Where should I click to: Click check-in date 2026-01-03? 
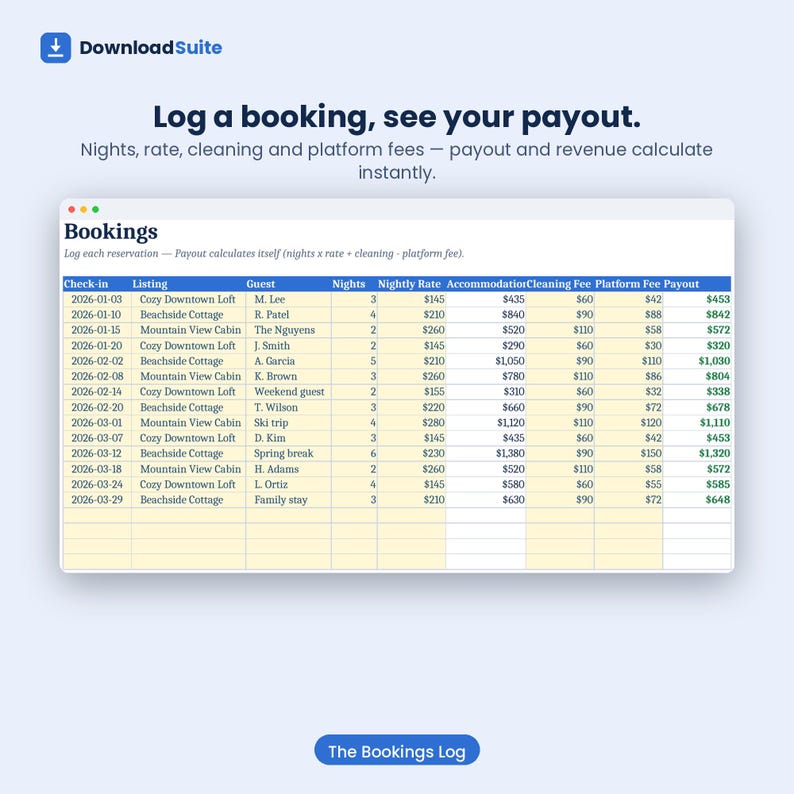(x=97, y=299)
